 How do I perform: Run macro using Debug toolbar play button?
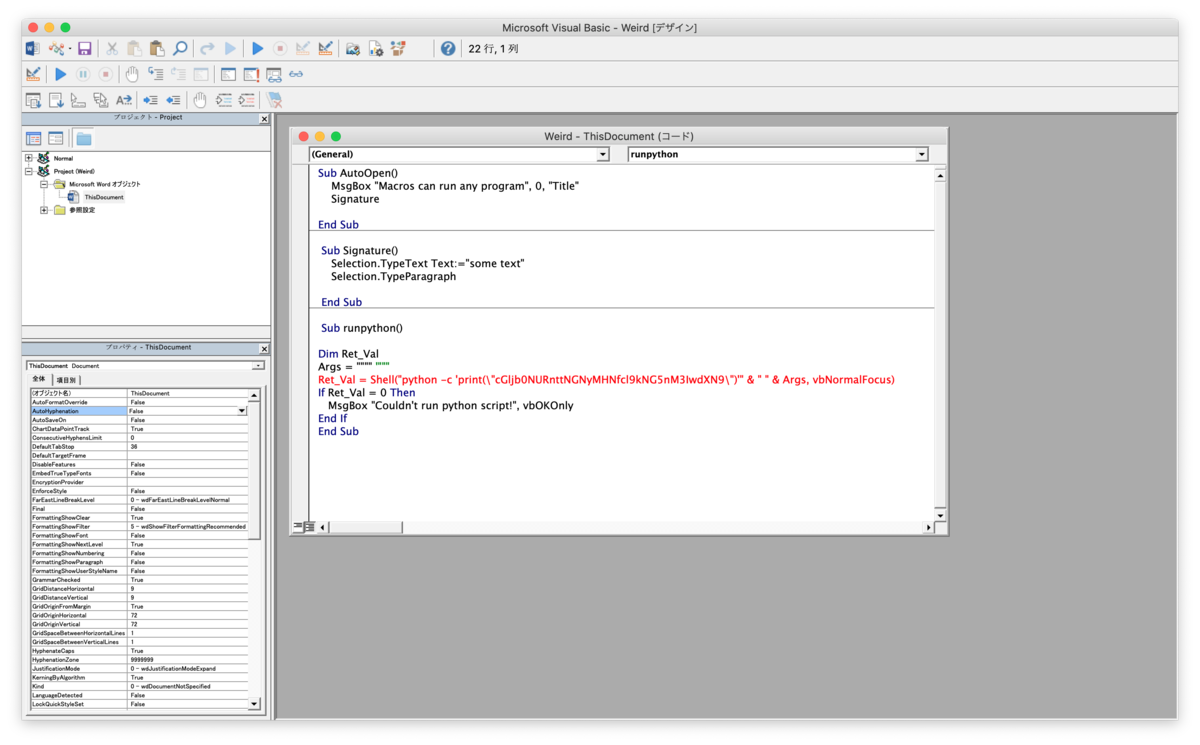tap(60, 74)
